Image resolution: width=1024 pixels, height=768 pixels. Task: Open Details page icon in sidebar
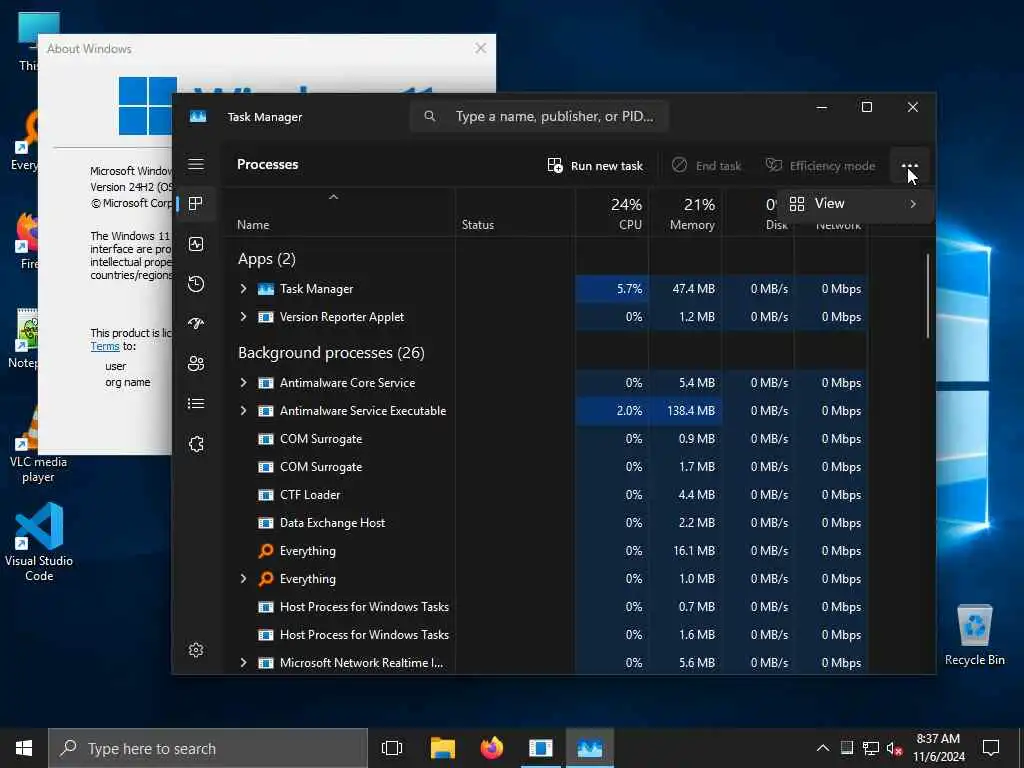pyautogui.click(x=196, y=404)
